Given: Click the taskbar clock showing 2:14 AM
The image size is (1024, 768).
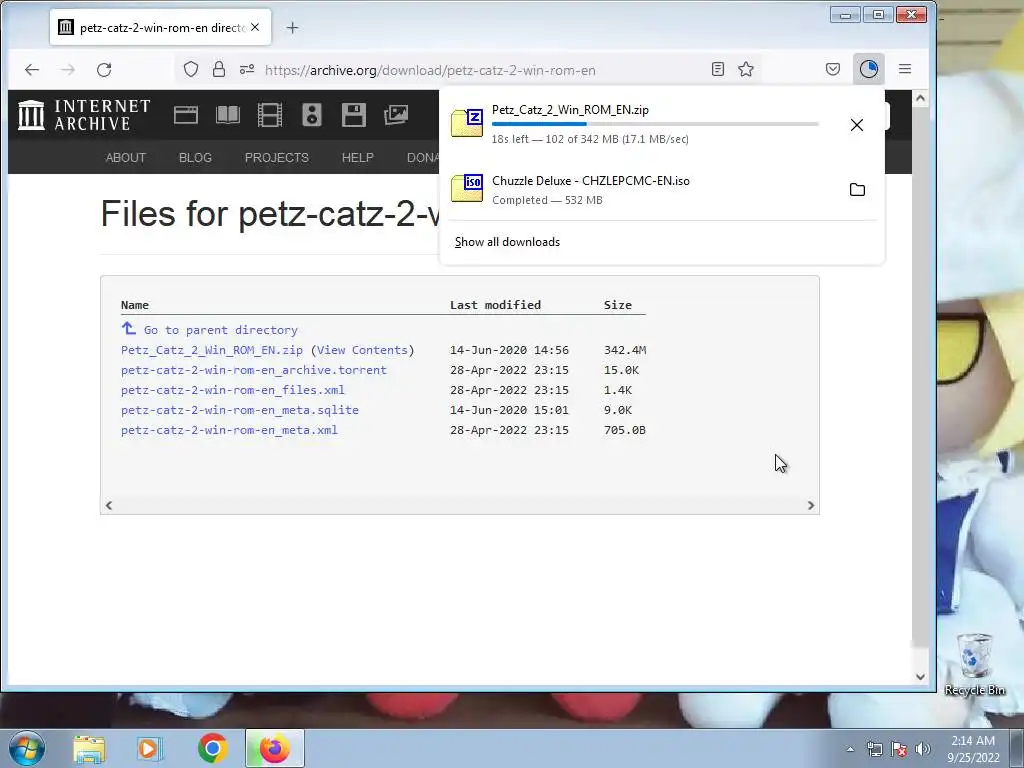Looking at the screenshot, I should [973, 749].
